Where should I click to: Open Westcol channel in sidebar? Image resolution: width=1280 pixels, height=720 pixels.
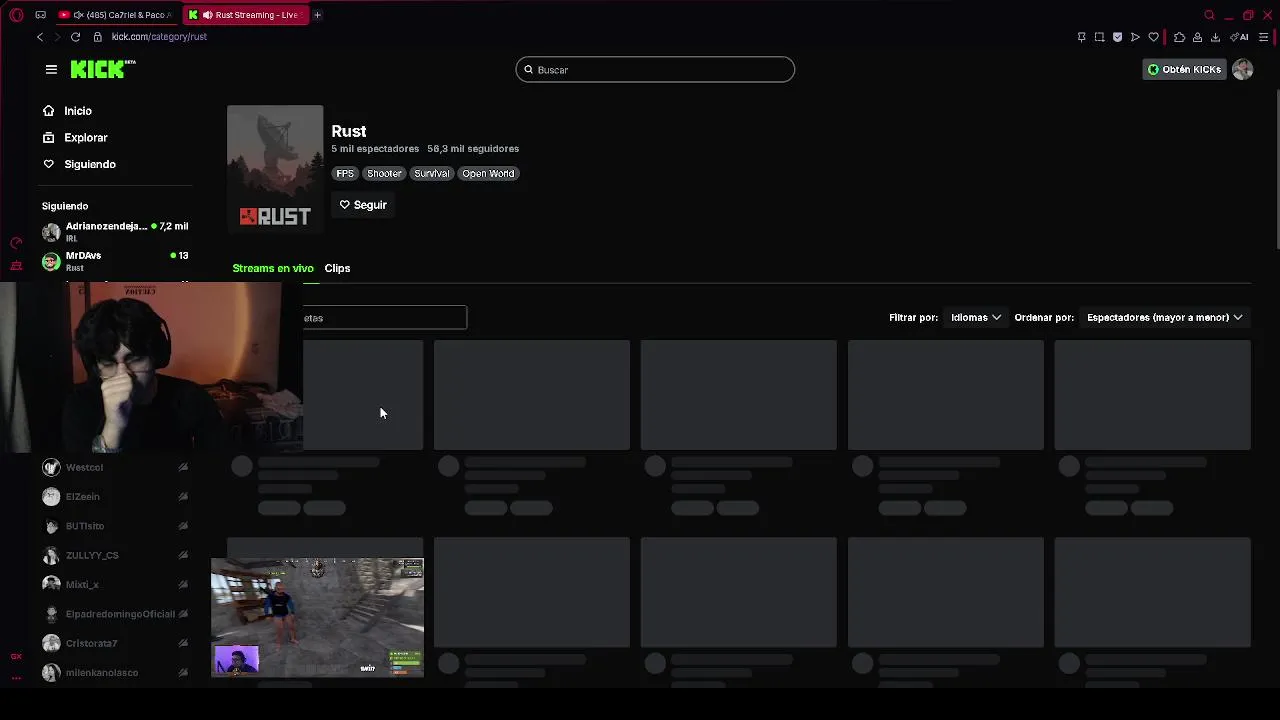click(115, 467)
